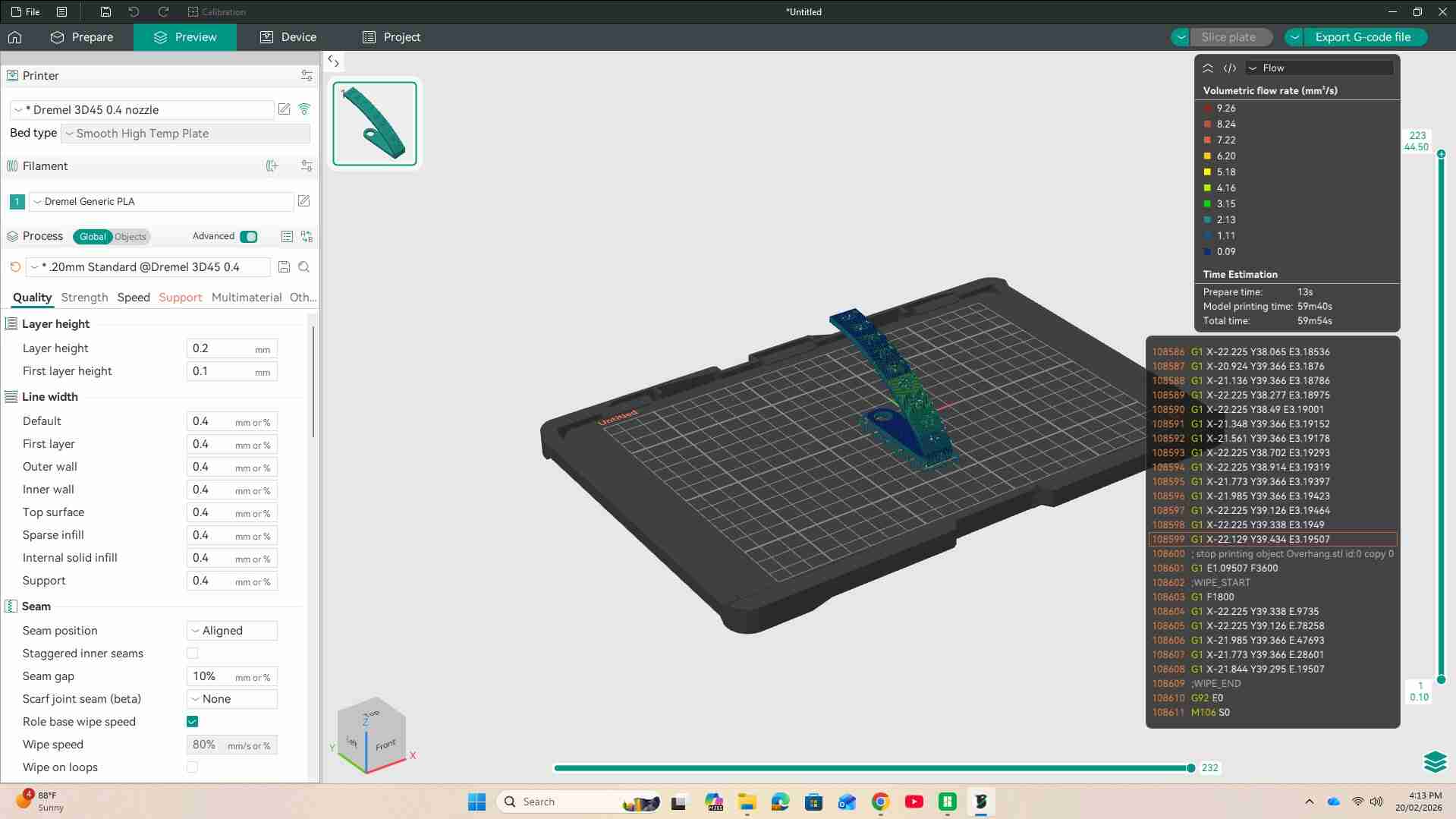Open the Dremel Generic PLA filament dropdown
Screen dimensions: 1456x819
[161, 202]
